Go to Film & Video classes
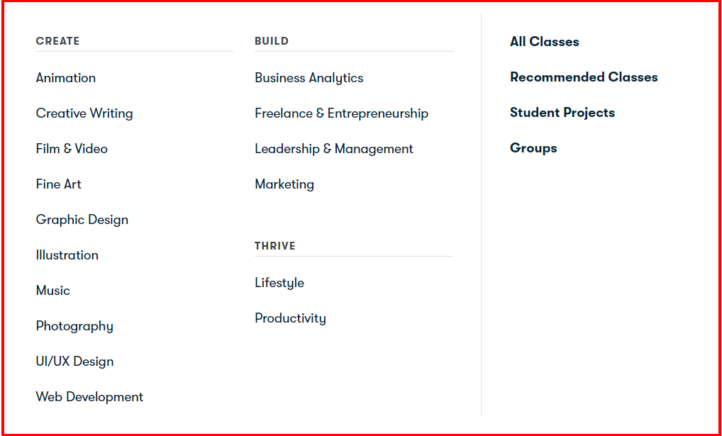 tap(72, 149)
